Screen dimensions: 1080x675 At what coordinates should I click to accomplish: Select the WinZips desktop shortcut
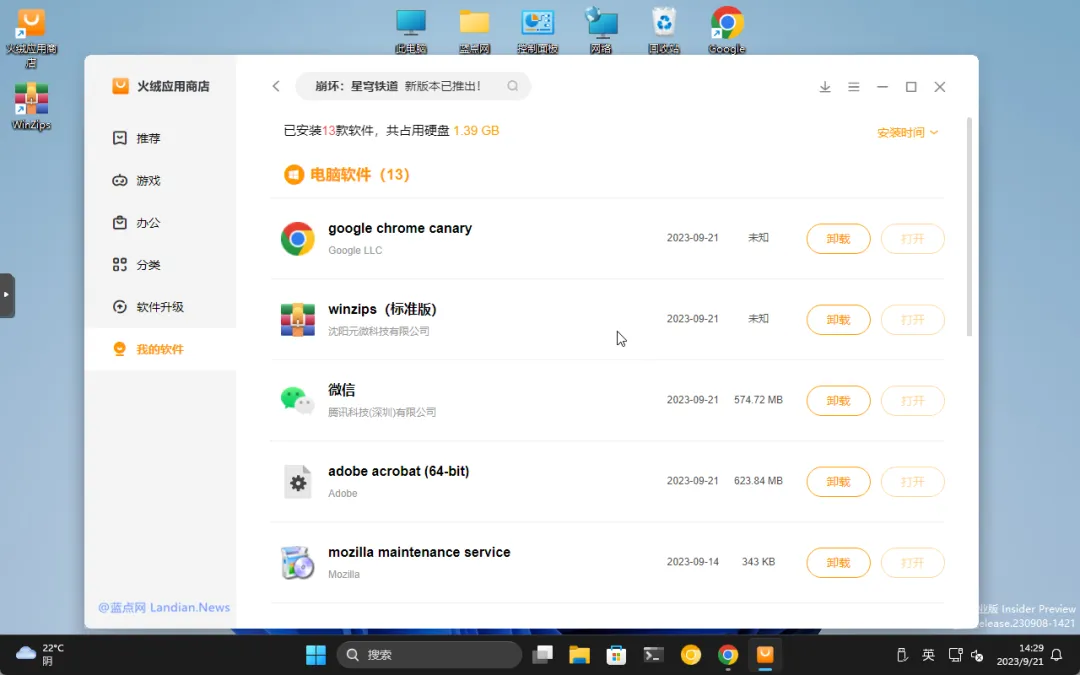31,106
